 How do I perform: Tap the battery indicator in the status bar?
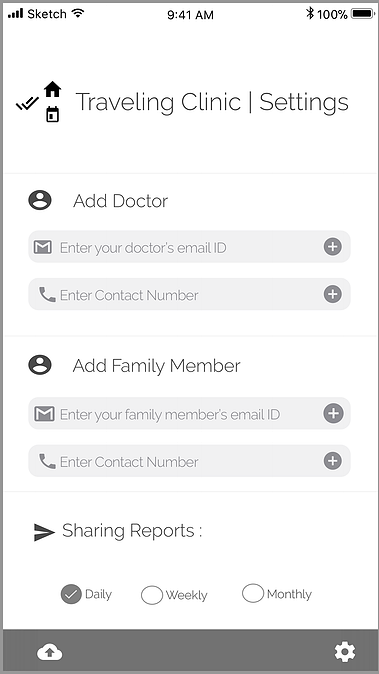point(363,14)
